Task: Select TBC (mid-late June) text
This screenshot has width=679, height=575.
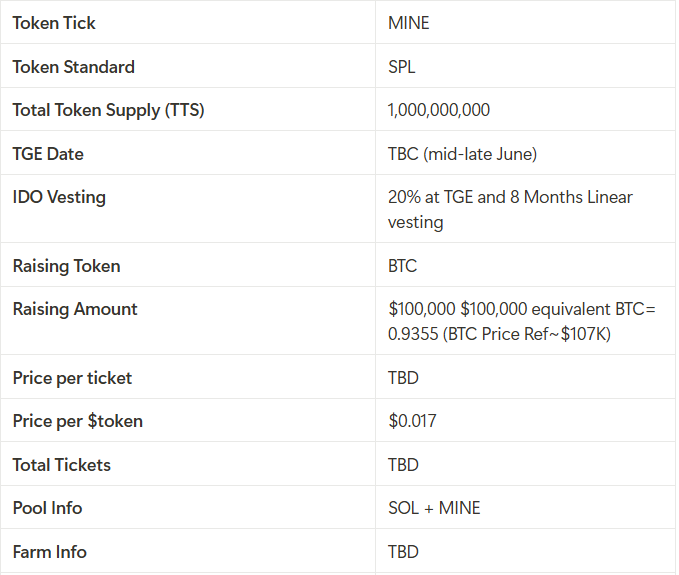Action: (x=462, y=154)
